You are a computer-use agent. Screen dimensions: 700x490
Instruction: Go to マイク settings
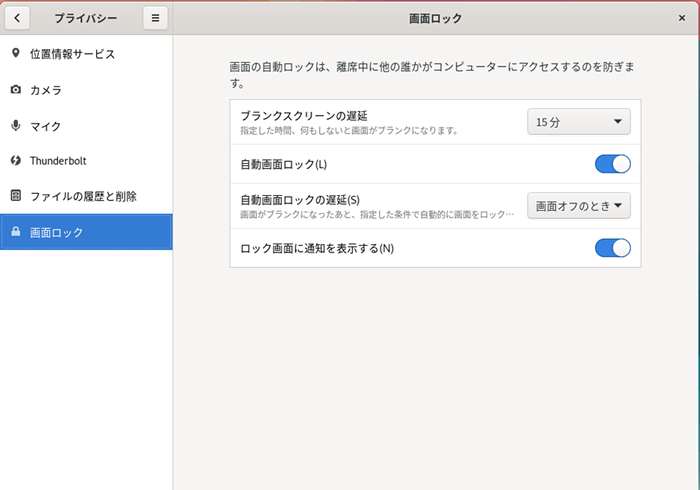click(x=46, y=126)
